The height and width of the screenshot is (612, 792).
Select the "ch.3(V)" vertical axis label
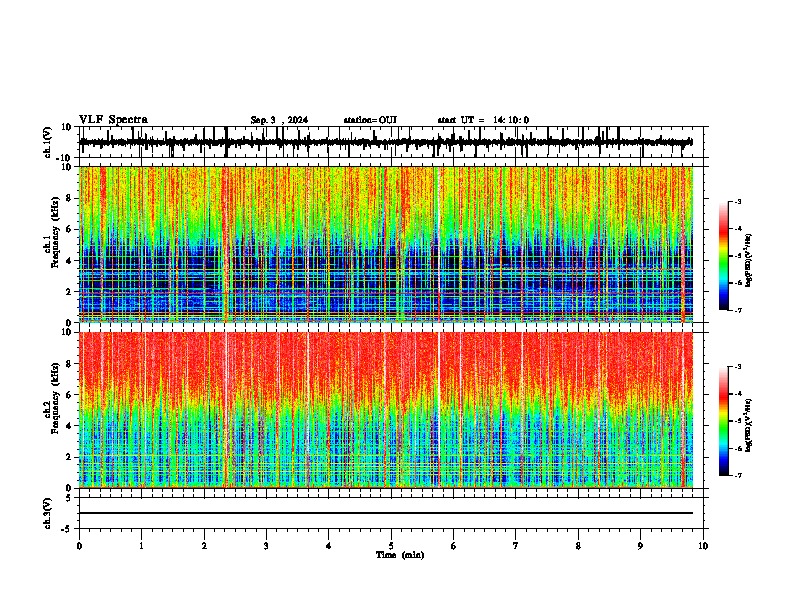point(48,514)
